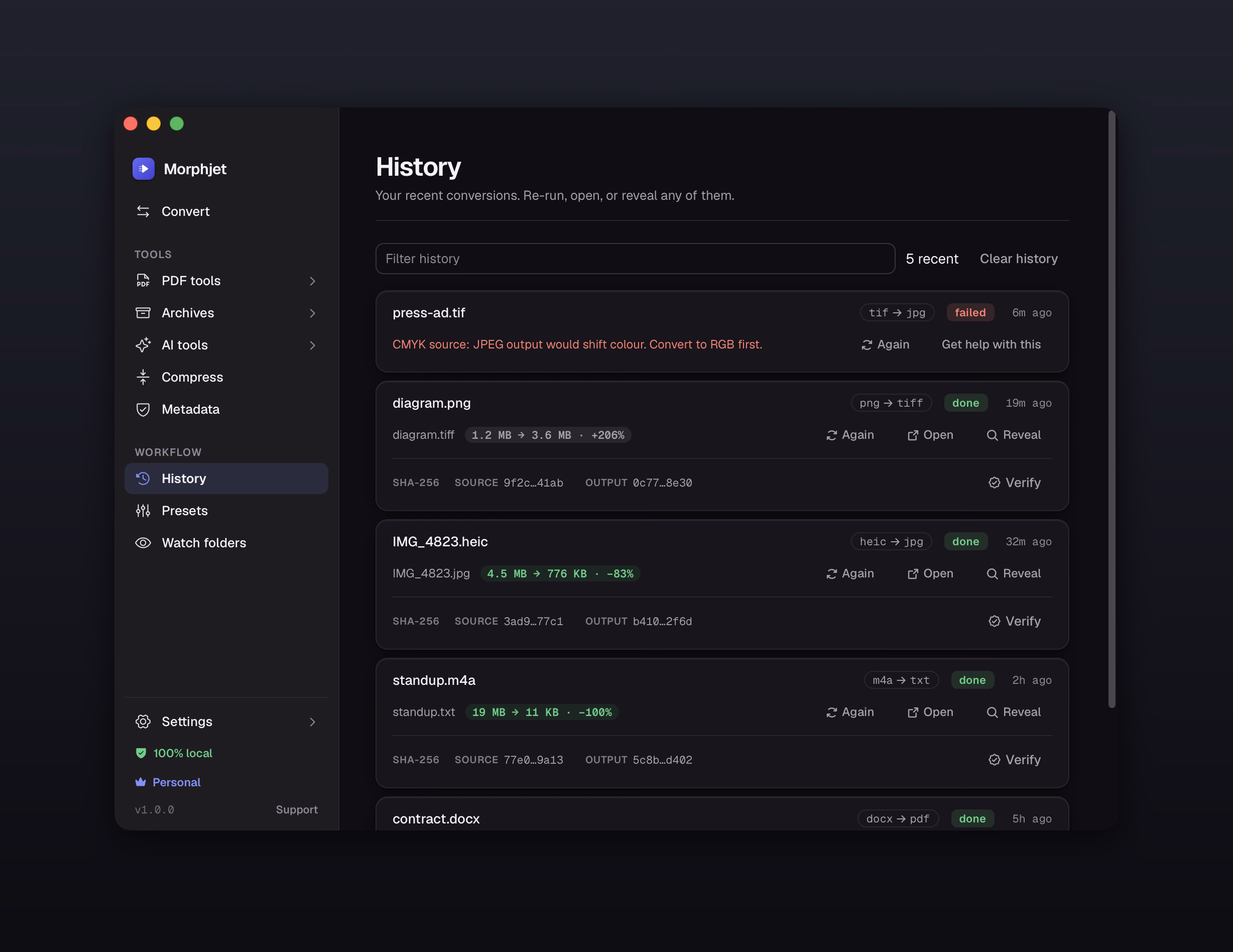Open the Support link

297,810
